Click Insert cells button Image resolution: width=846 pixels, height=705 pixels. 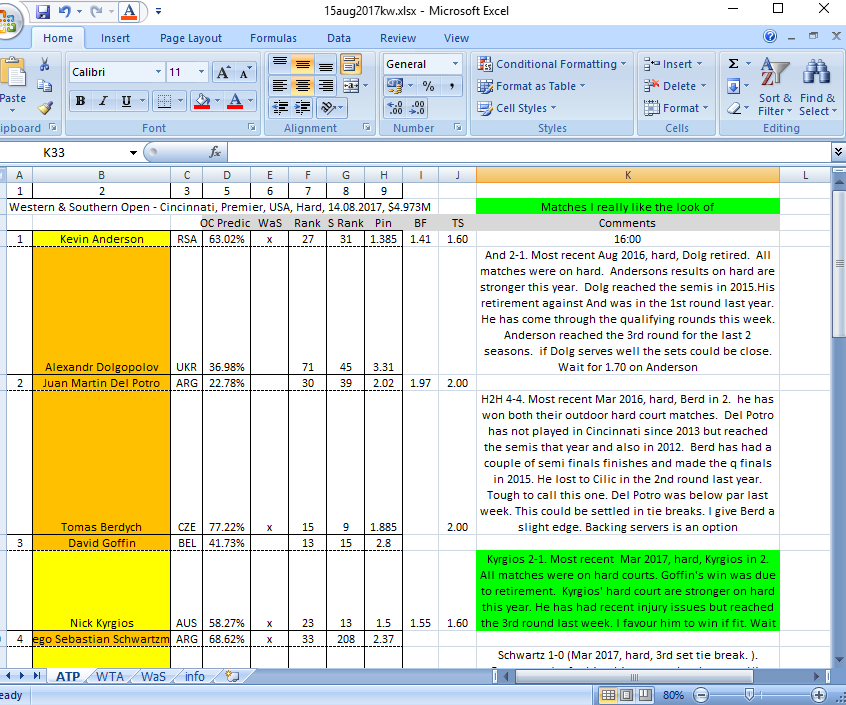(673, 64)
